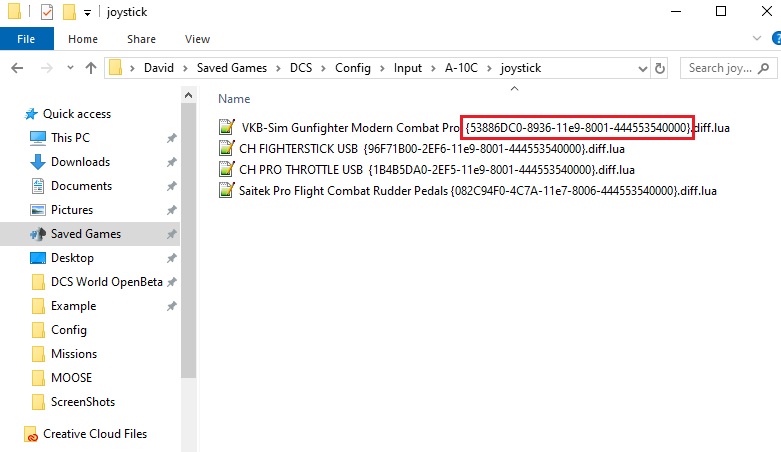The width and height of the screenshot is (781, 452).
Task: Click the Saitek Rudder Pedals file icon
Action: [227, 190]
